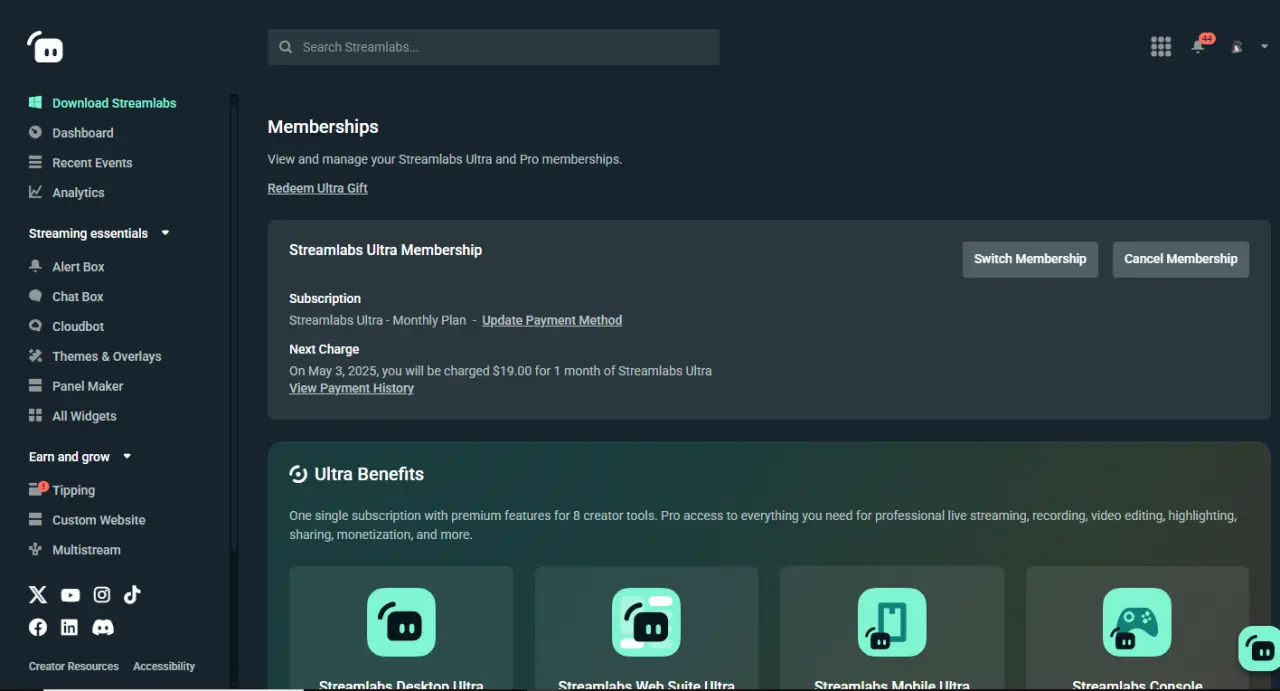1280x691 pixels.
Task: Click the Analytics chart icon
Action: click(x=35, y=192)
